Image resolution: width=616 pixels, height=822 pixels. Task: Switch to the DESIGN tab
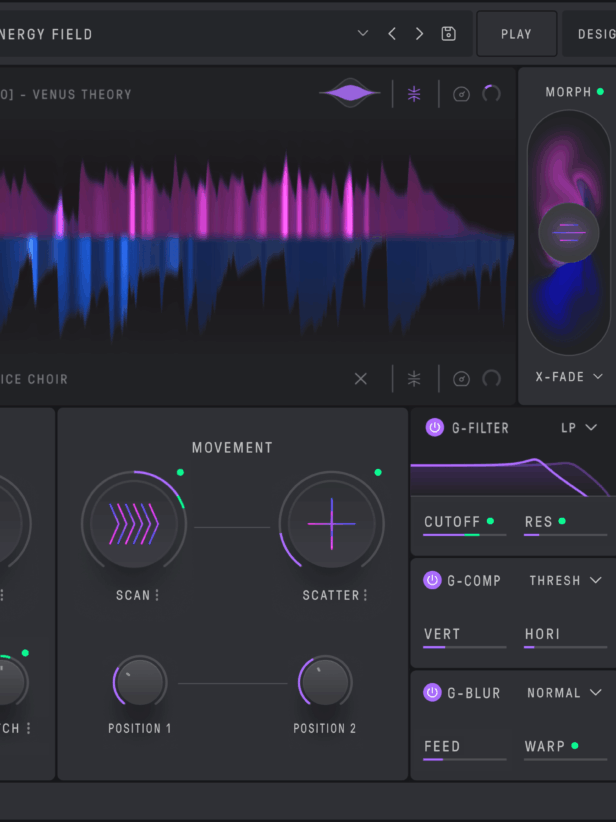[x=589, y=34]
